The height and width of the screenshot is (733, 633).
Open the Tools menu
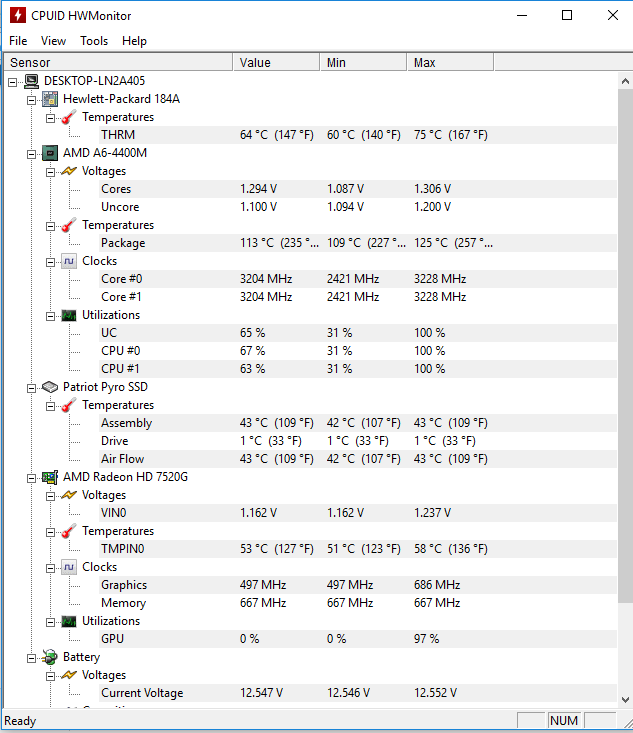[x=94, y=41]
